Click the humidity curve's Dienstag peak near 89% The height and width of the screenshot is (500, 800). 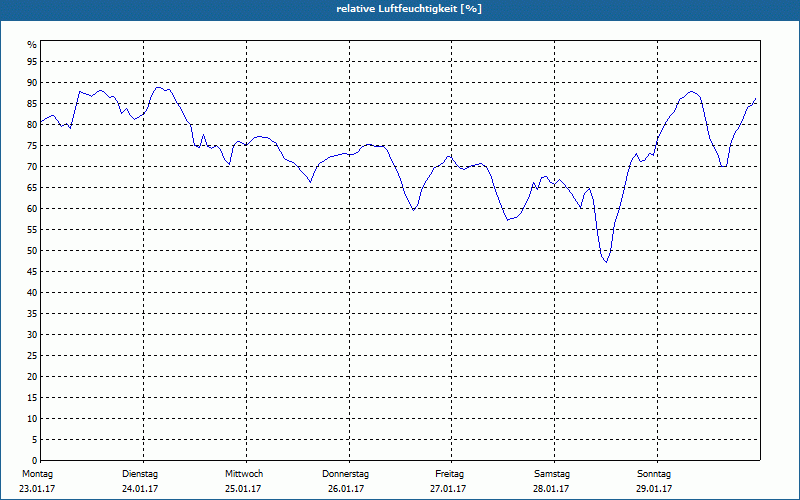159,87
